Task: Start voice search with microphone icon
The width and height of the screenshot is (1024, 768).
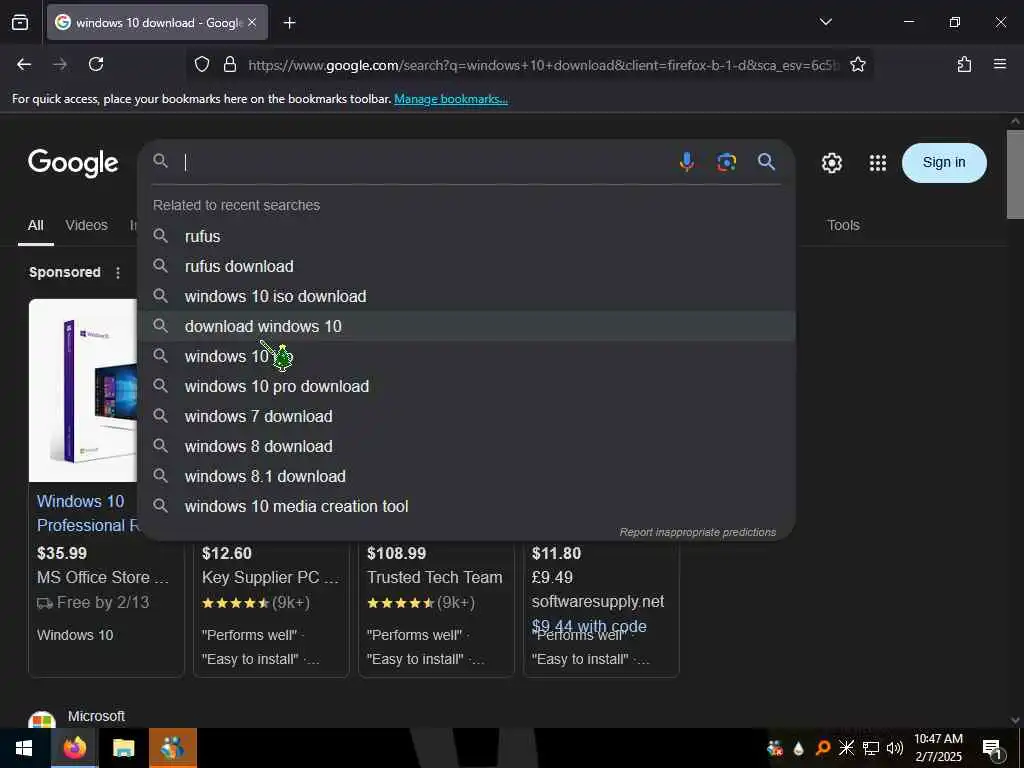Action: (x=686, y=161)
